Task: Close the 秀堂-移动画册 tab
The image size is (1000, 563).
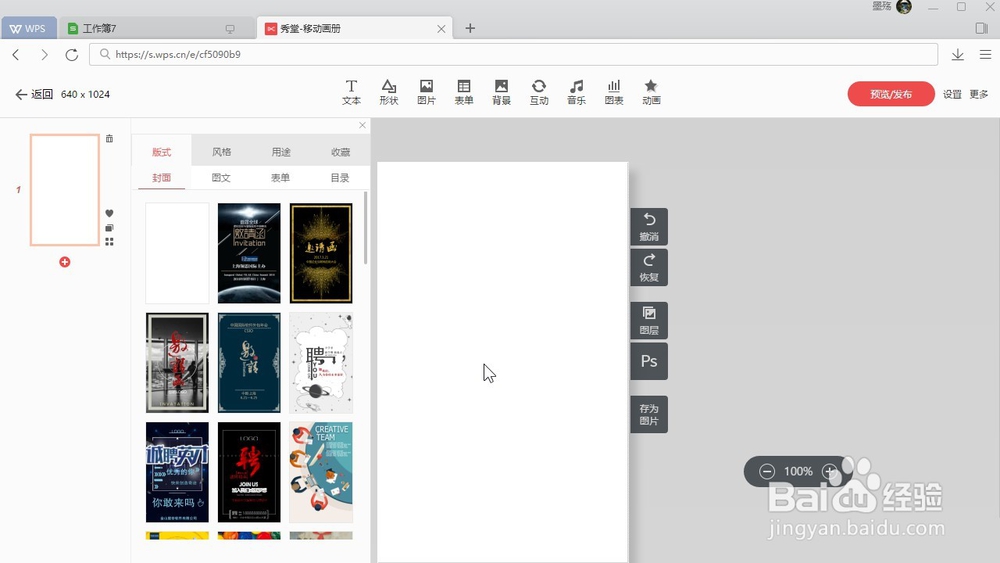Action: tap(441, 29)
